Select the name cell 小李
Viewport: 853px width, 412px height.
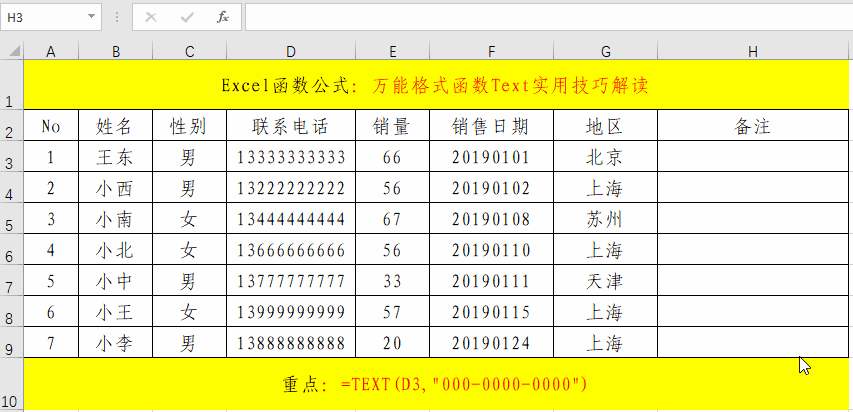coord(115,342)
